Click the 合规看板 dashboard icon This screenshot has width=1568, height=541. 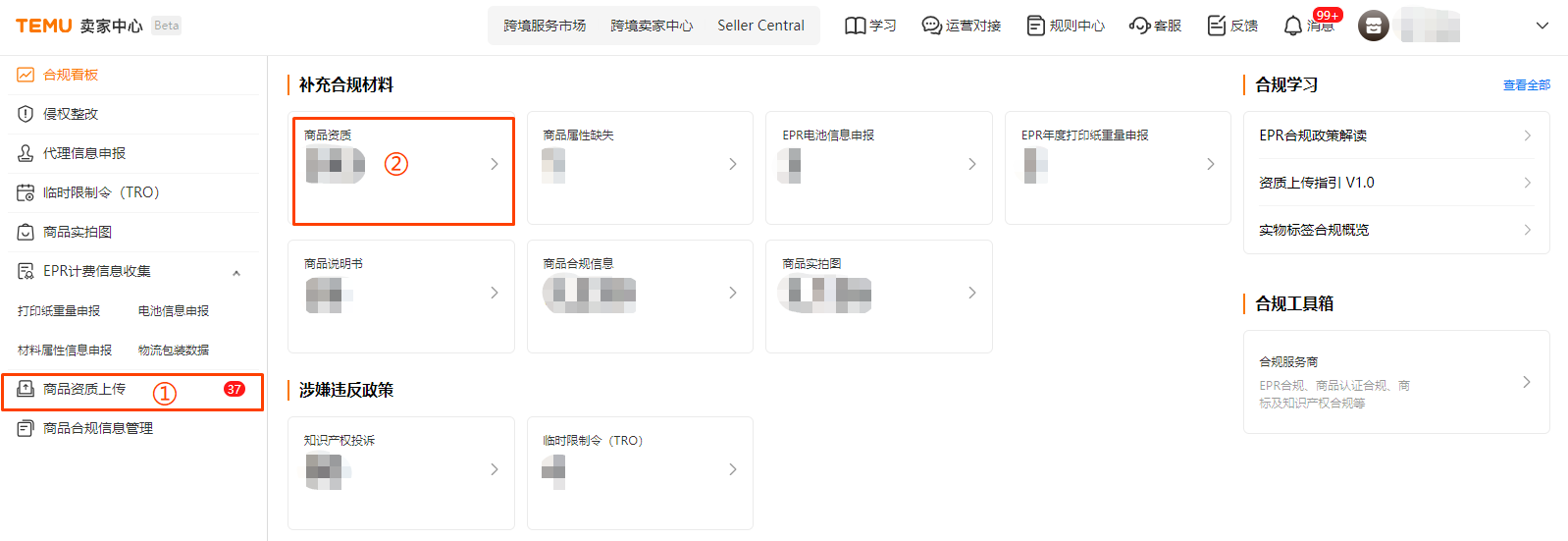point(26,75)
